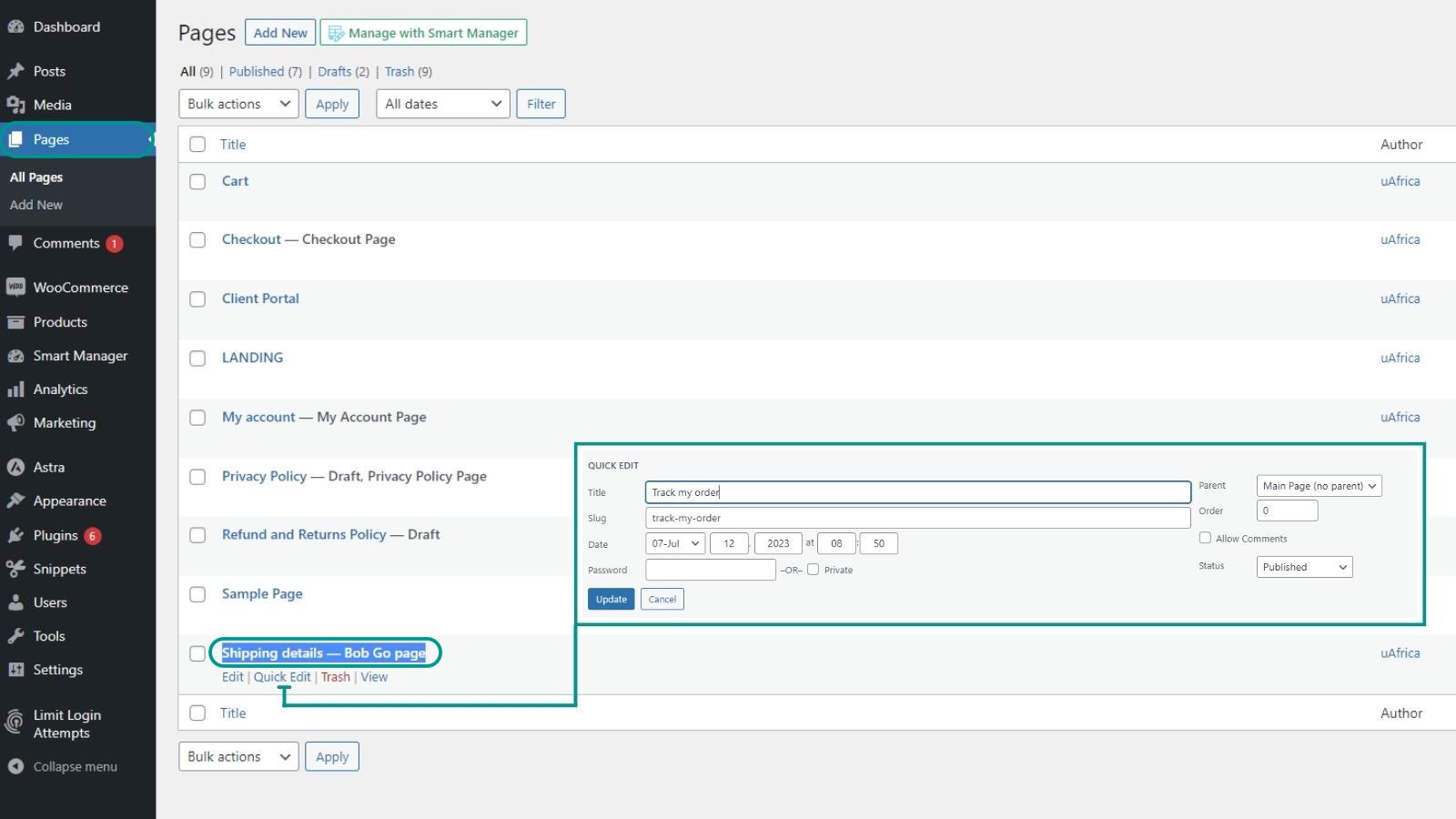1456x819 pixels.
Task: Select the LANDING page checkbox
Action: click(x=197, y=358)
